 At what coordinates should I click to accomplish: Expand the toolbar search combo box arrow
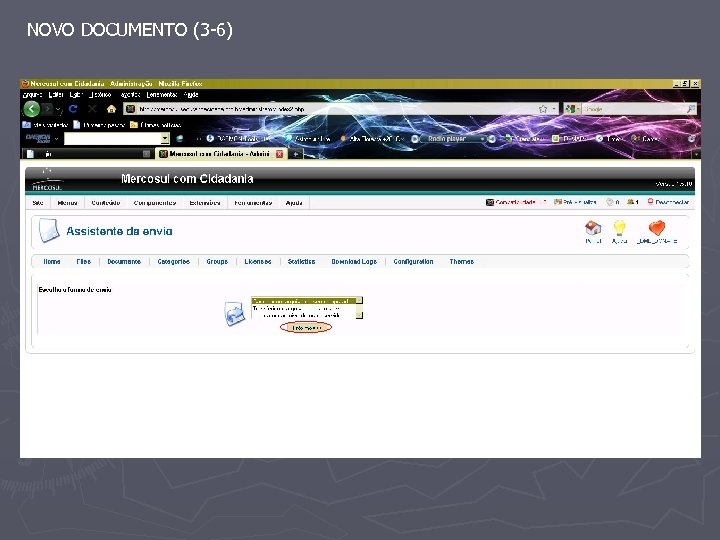165,139
